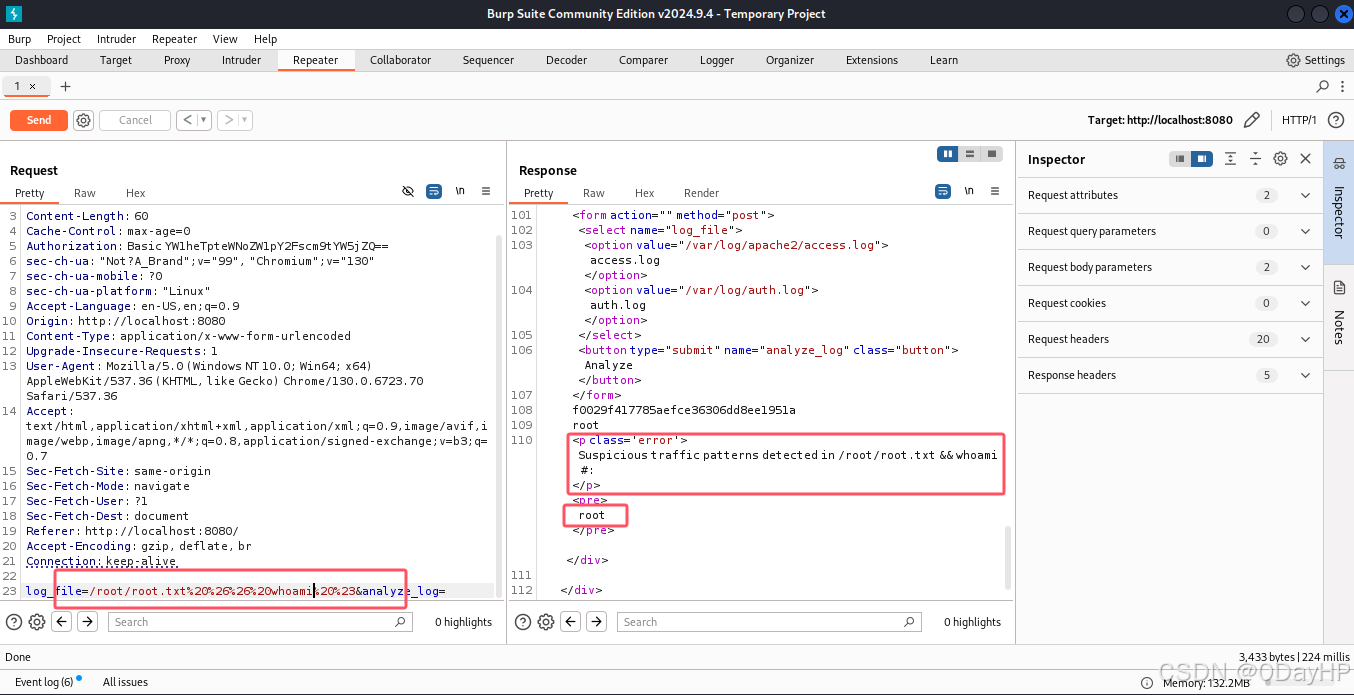
Task: Go to previous request in history
Action: (187, 120)
